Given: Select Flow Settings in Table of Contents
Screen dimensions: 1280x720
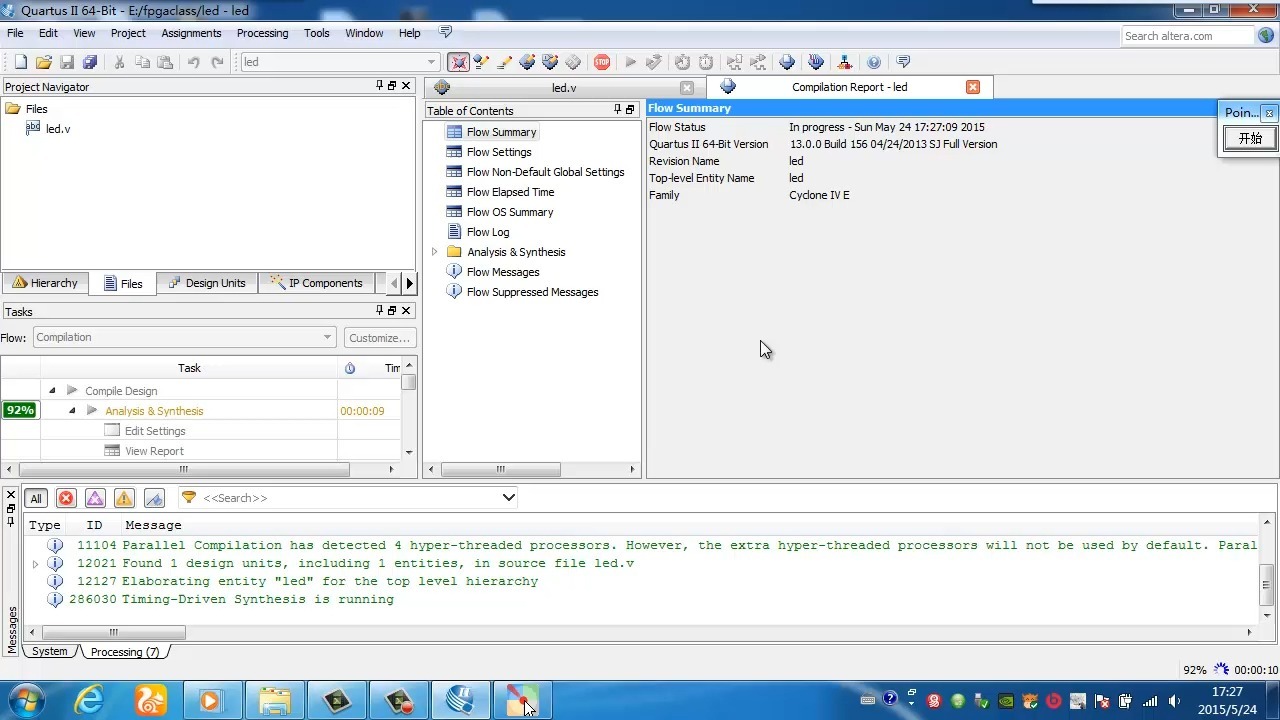Looking at the screenshot, I should point(499,152).
